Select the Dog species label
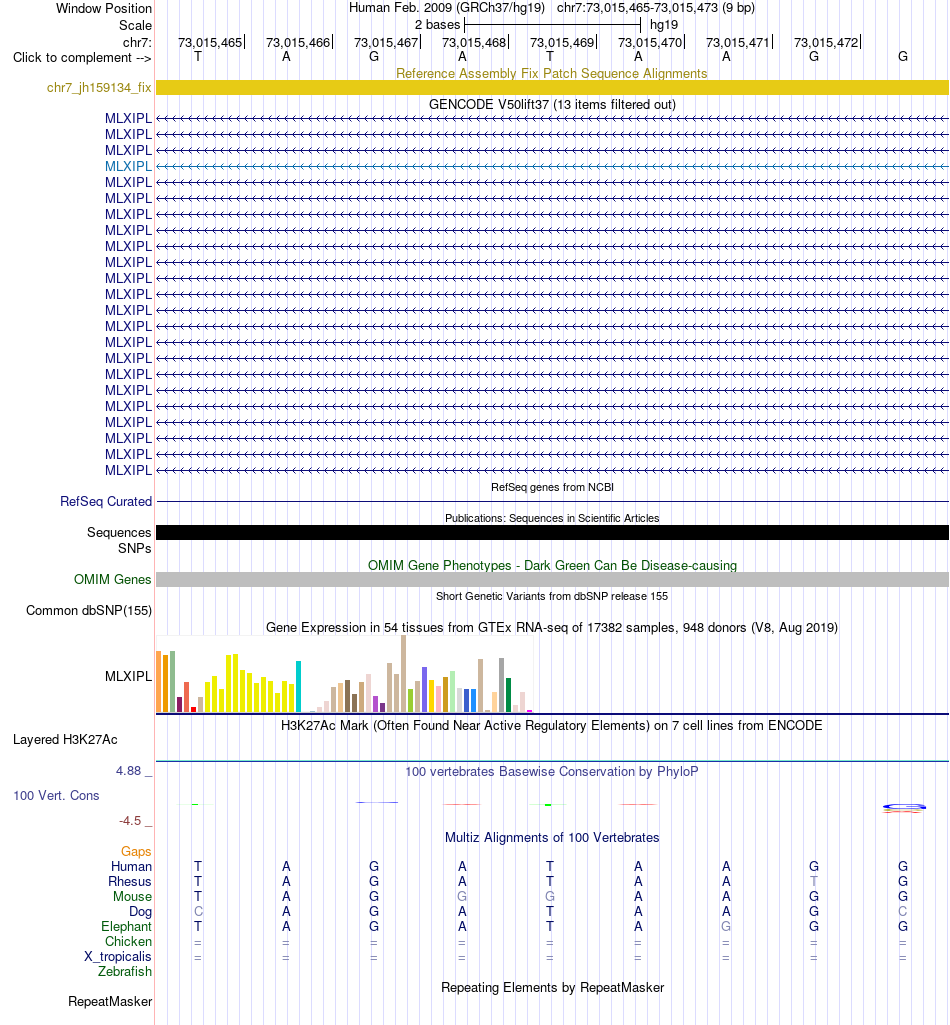This screenshot has height=1025, width=950. [x=141, y=912]
